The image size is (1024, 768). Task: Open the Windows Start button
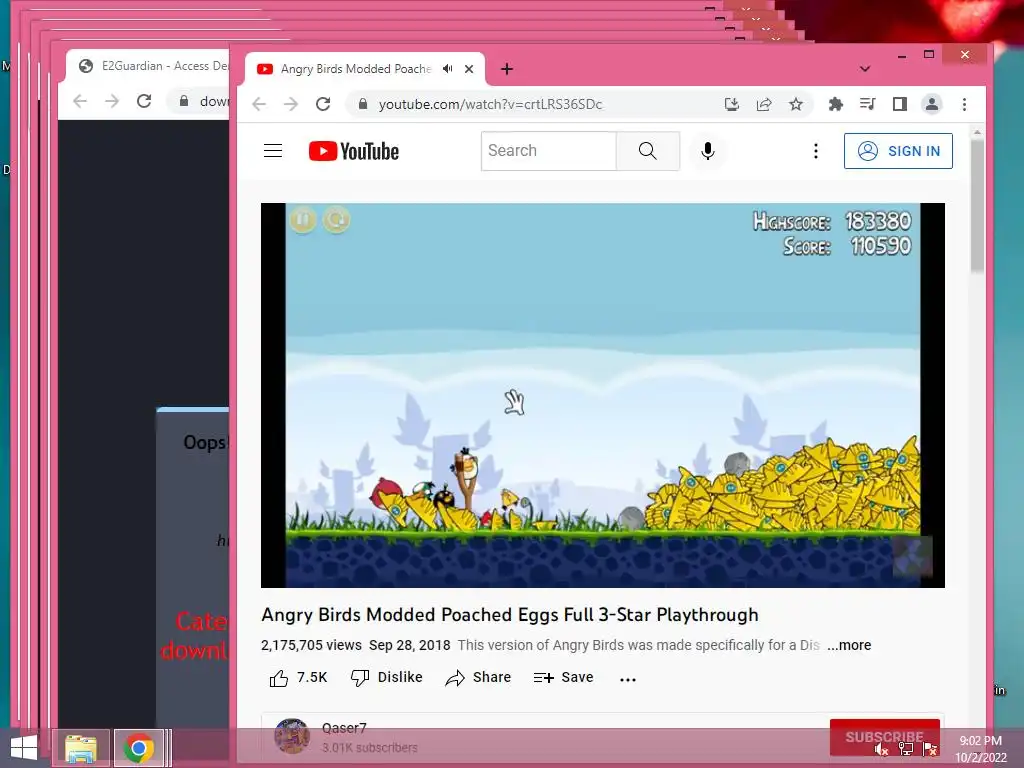click(x=24, y=748)
